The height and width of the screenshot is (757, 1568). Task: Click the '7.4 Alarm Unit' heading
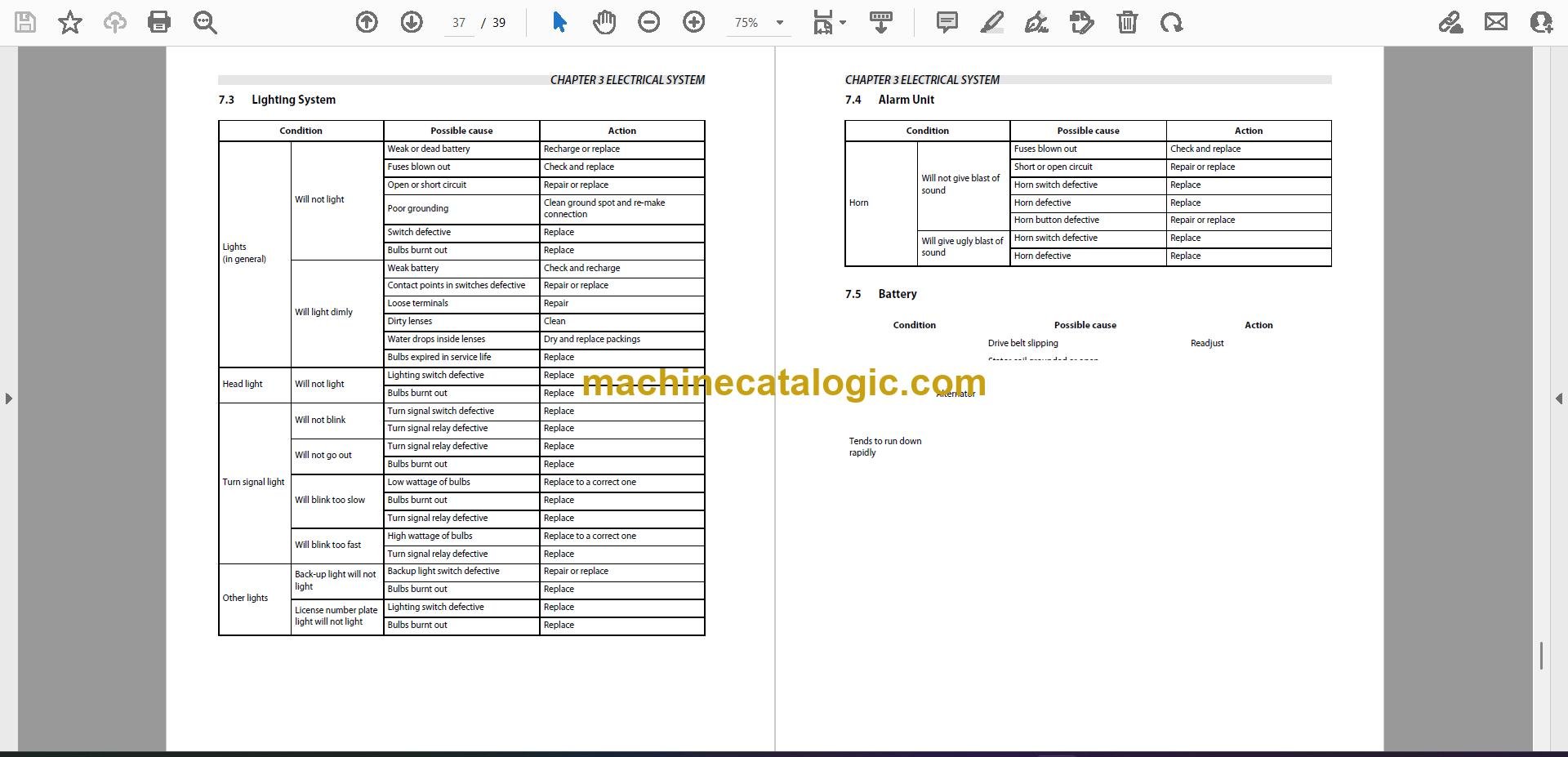pyautogui.click(x=889, y=100)
